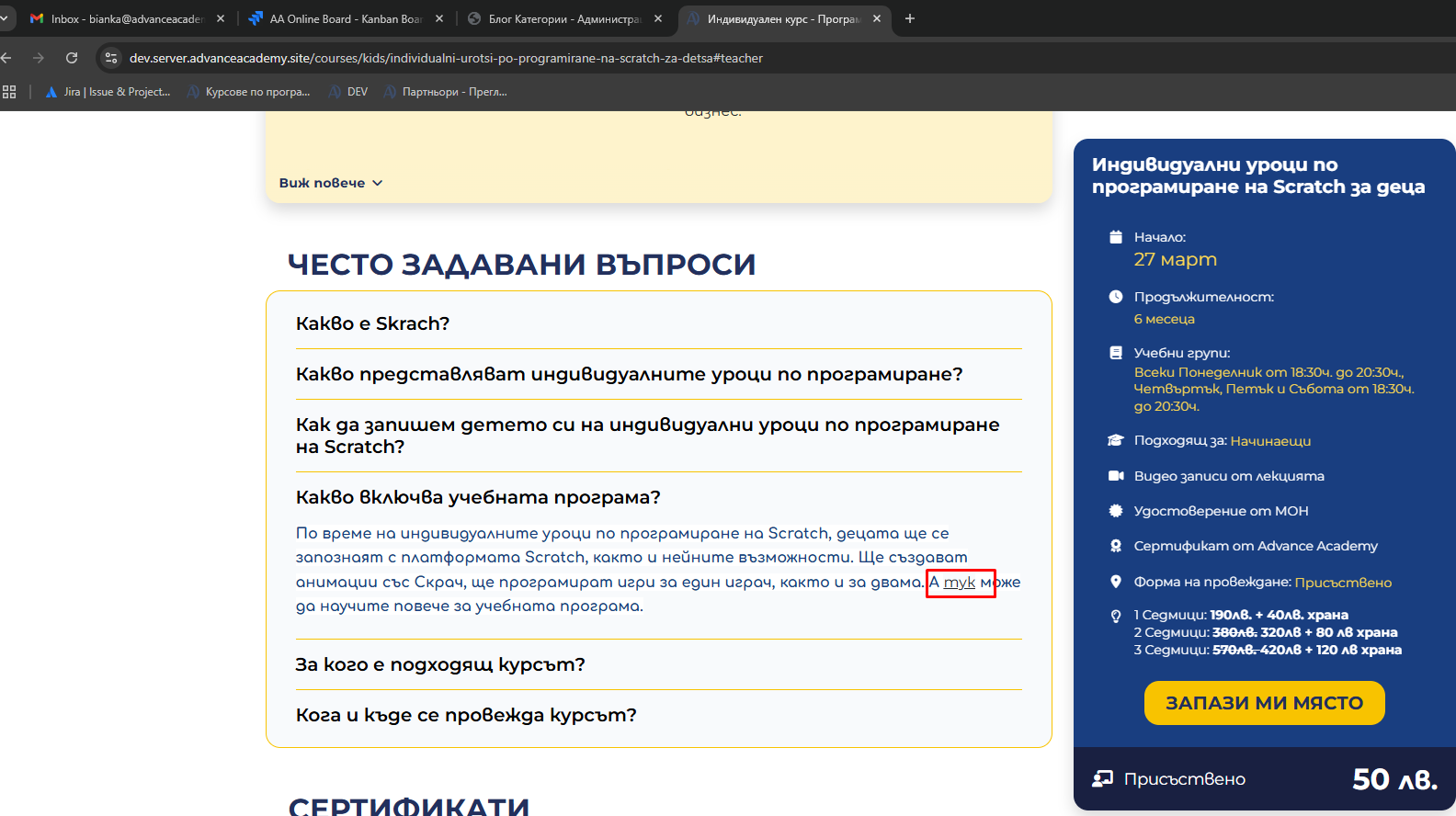
Task: Switch to Inbox Gmail tab
Action: [x=127, y=18]
